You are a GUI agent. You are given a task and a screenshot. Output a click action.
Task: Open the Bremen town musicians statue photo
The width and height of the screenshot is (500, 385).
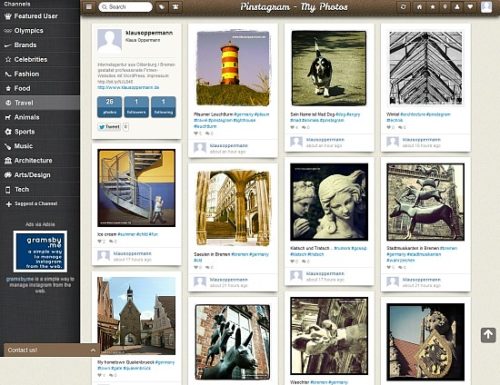426,202
